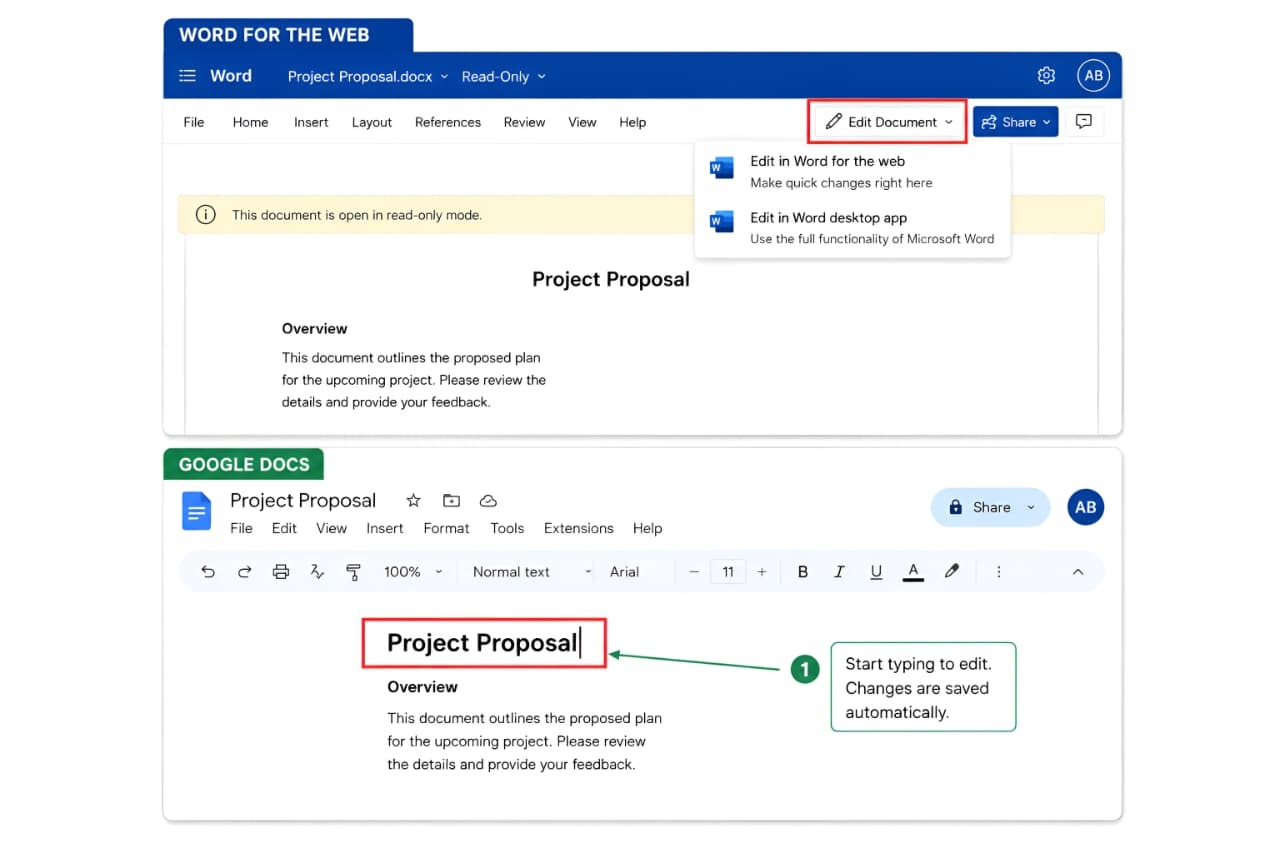This screenshot has height=853, width=1280.
Task: Open the highlight color pen tool
Action: pyautogui.click(x=952, y=572)
